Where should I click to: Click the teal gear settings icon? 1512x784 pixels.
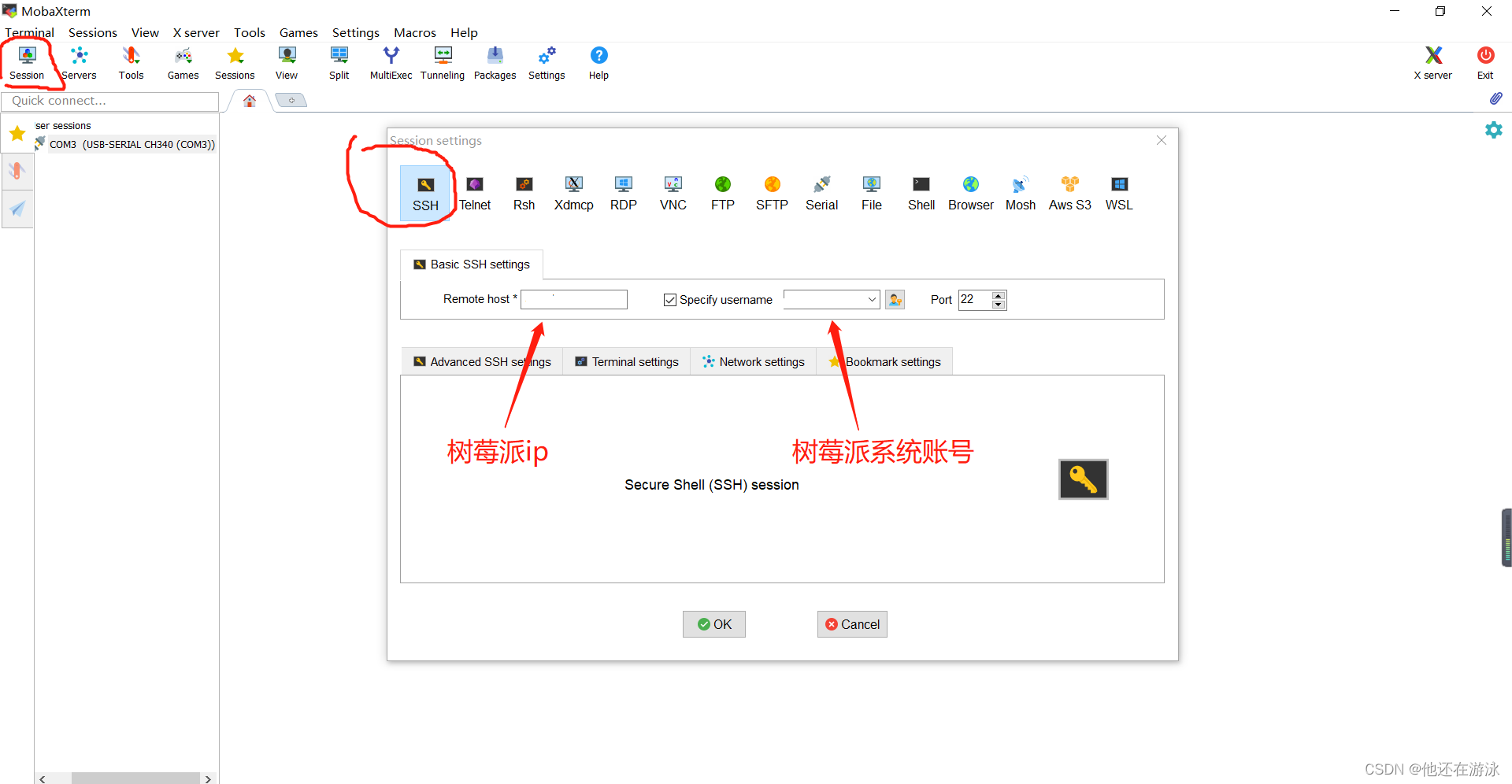pyautogui.click(x=1493, y=130)
